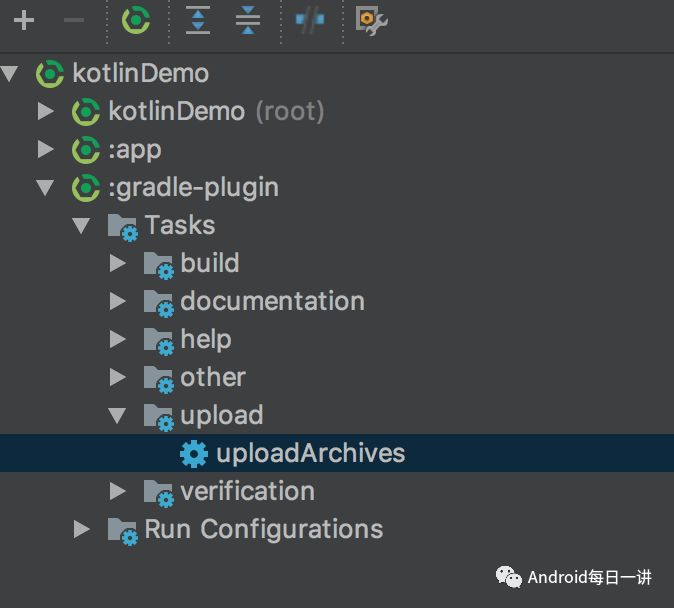The image size is (674, 608).
Task: Select Run Configurations node
Action: coord(263,529)
